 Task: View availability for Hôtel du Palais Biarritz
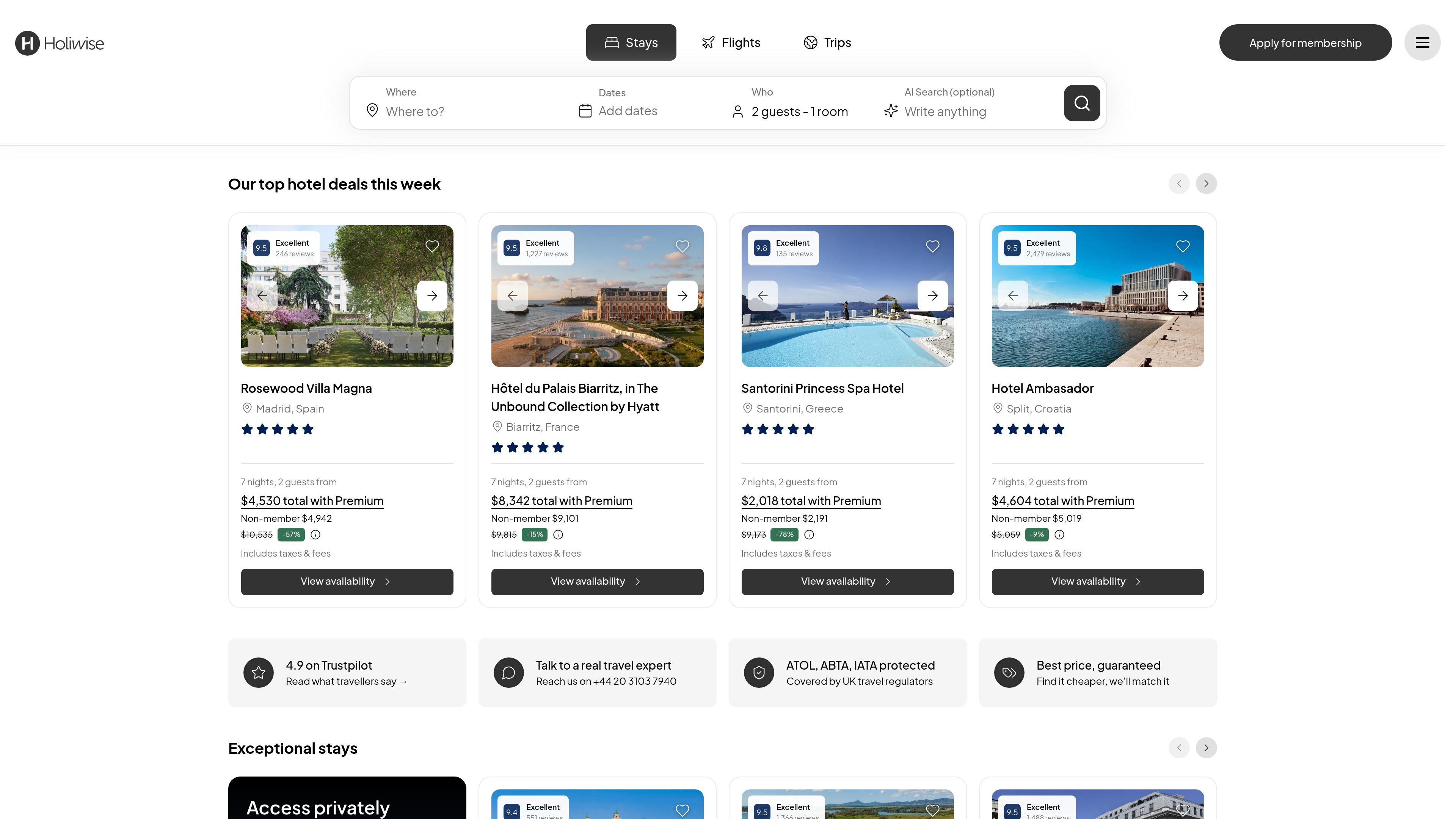[597, 582]
